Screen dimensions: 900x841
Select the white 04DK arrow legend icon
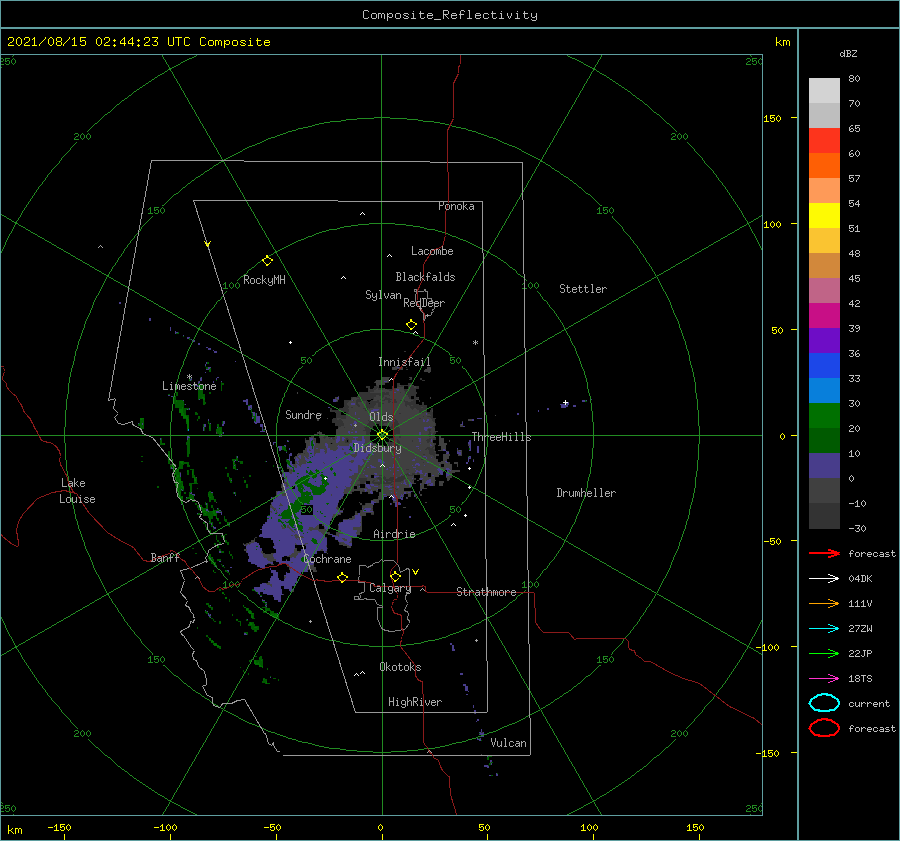tap(824, 578)
